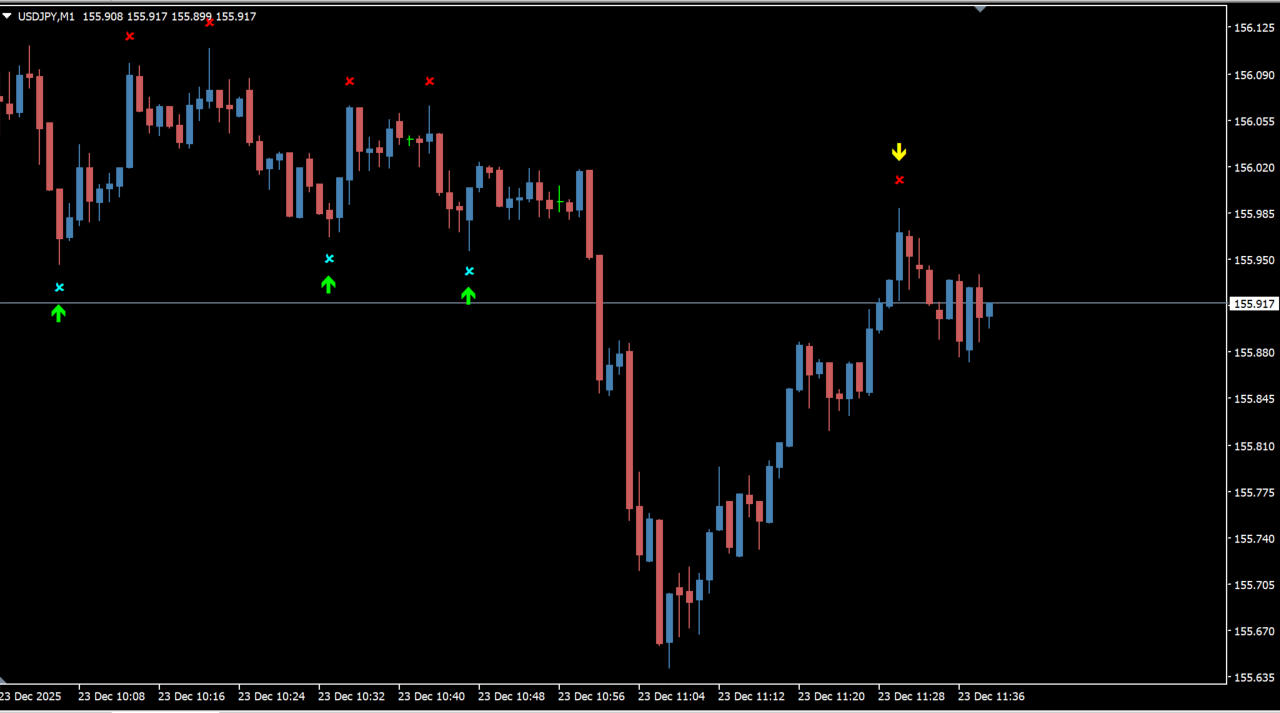Click the red x beneath the yellow arrow

[x=900, y=180]
